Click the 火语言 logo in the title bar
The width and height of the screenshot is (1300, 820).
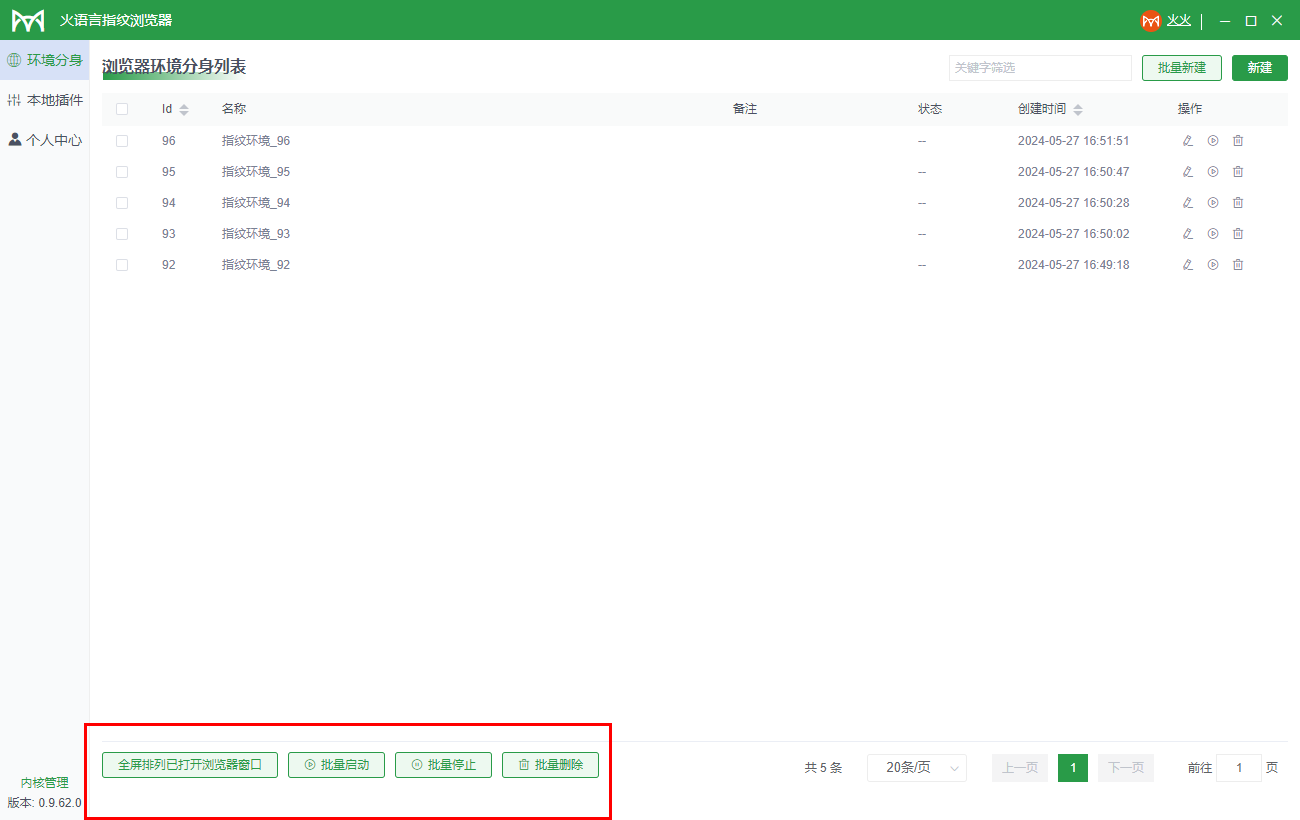[27, 19]
